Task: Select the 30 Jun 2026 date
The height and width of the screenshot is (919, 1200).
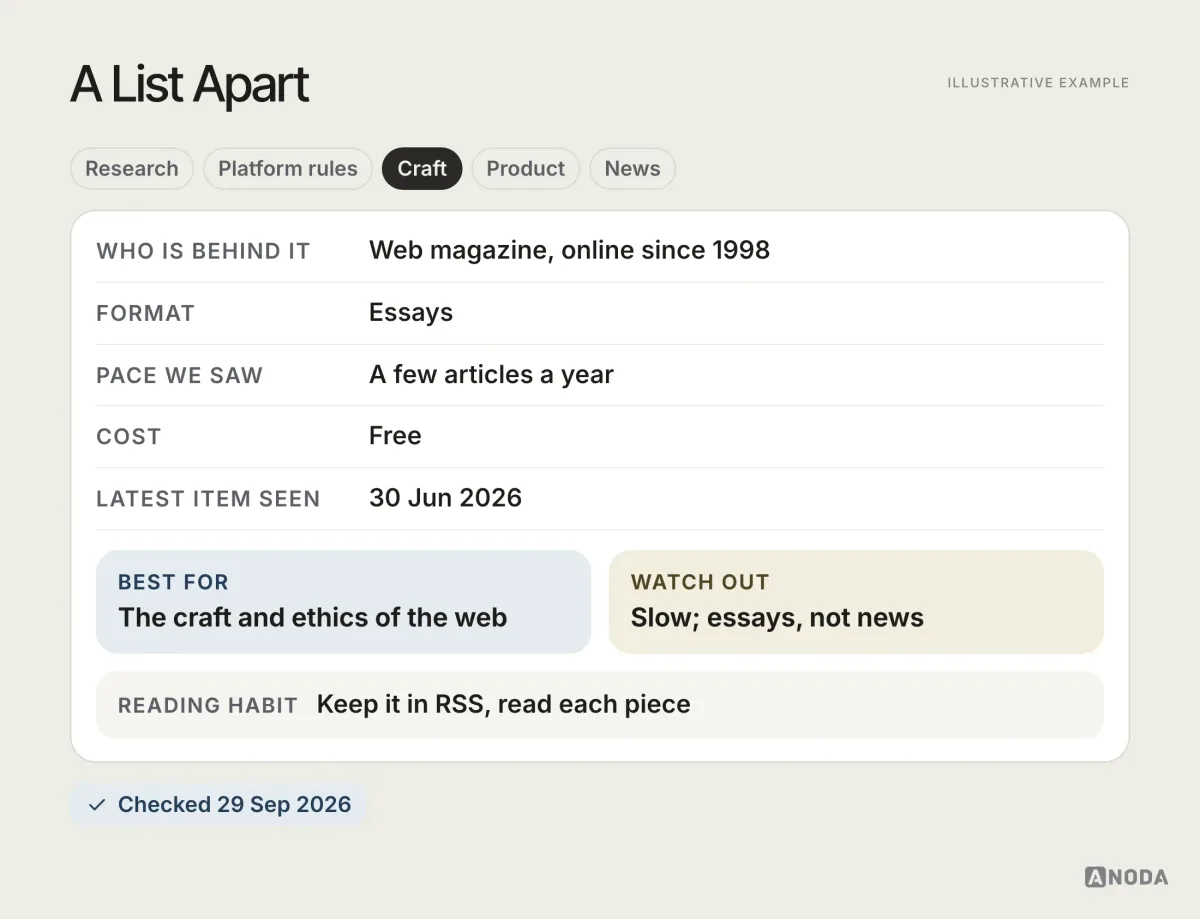Action: [x=445, y=498]
